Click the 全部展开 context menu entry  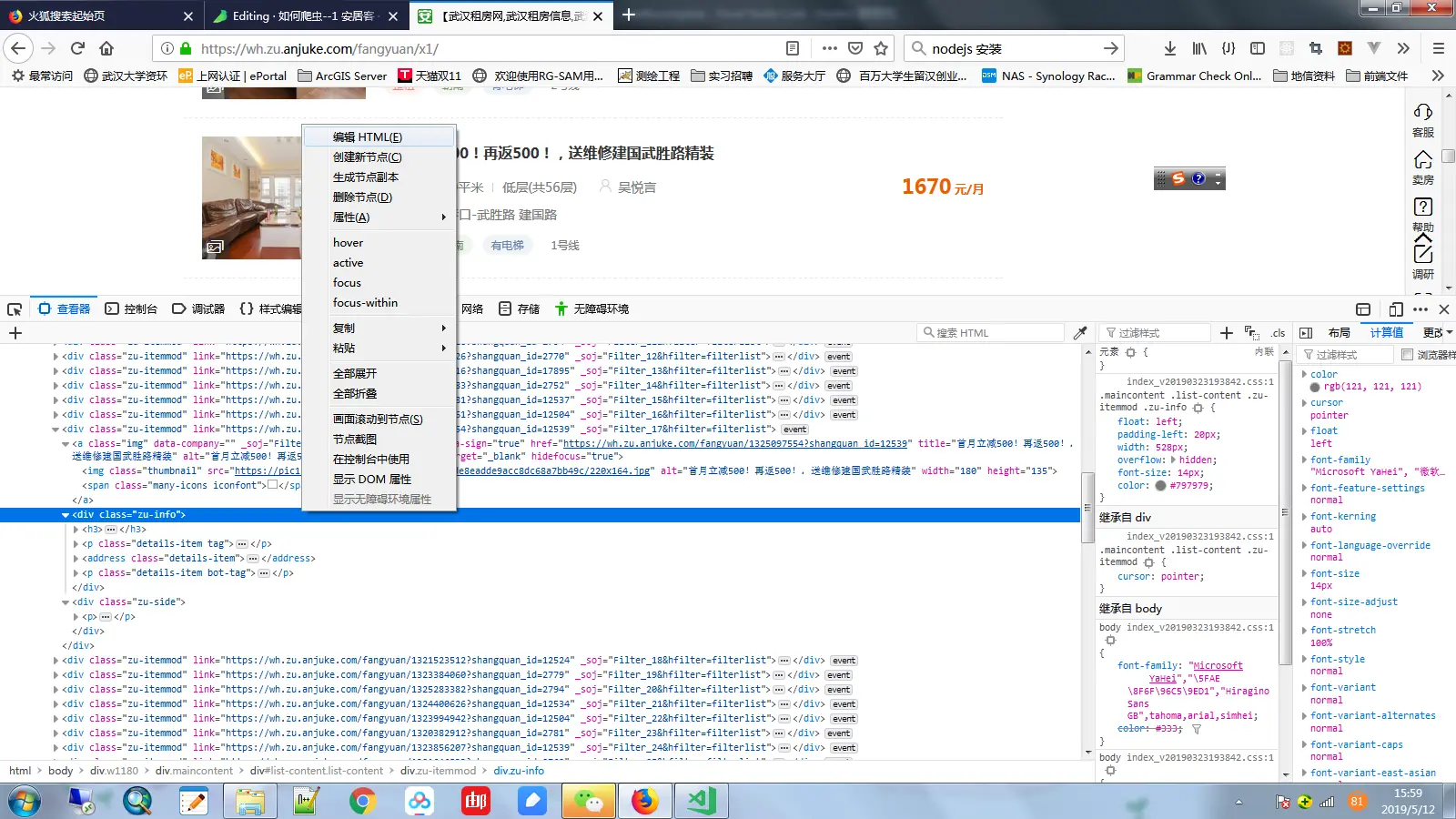click(357, 372)
